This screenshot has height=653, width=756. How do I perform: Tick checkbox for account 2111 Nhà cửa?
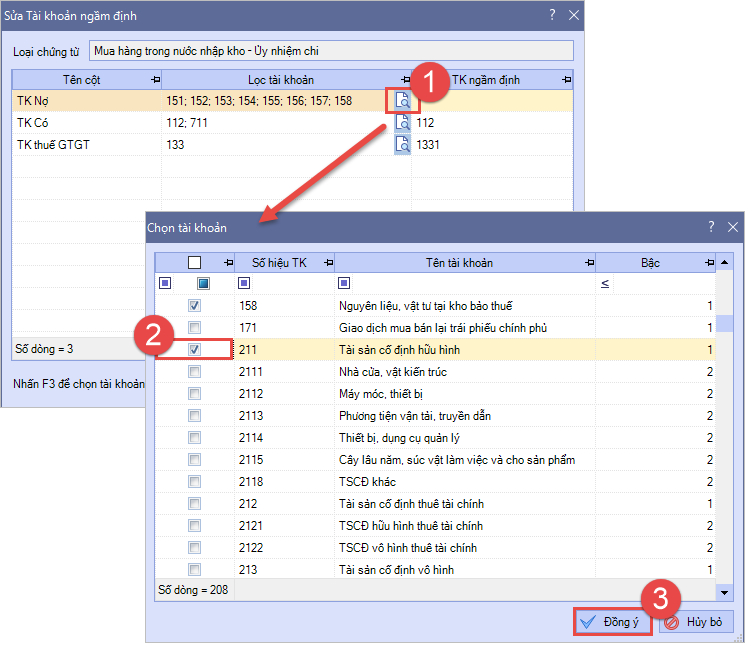195,372
